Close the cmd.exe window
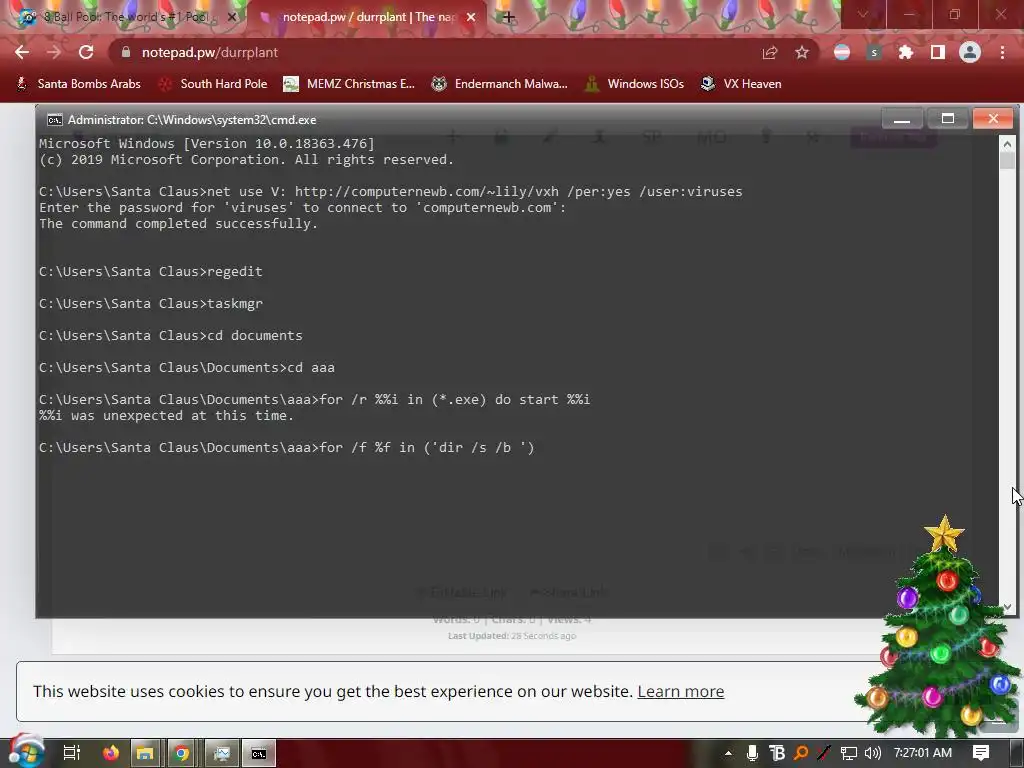1024x768 pixels. pyautogui.click(x=993, y=119)
